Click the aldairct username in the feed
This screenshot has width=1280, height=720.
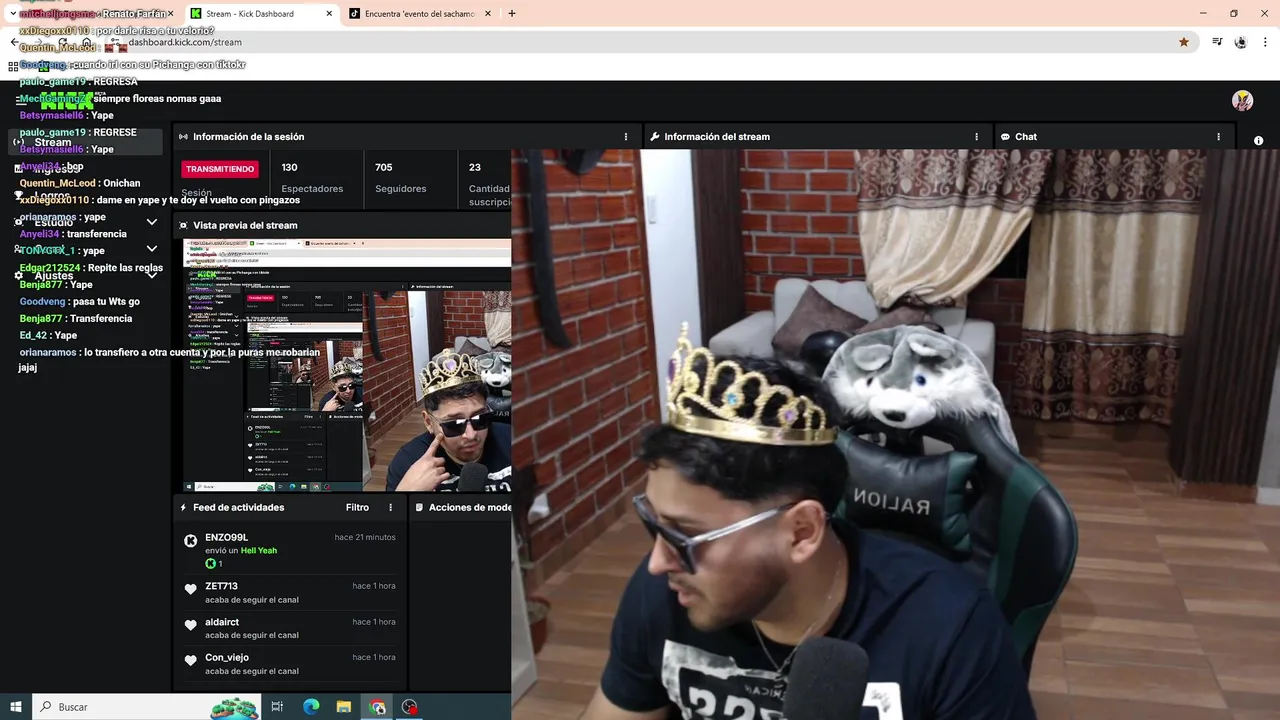pyautogui.click(x=222, y=622)
